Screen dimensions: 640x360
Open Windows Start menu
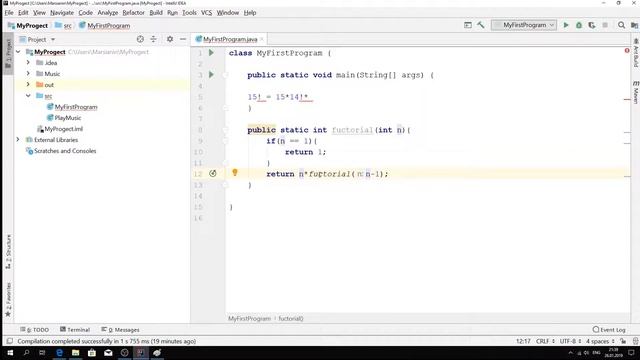point(10,353)
